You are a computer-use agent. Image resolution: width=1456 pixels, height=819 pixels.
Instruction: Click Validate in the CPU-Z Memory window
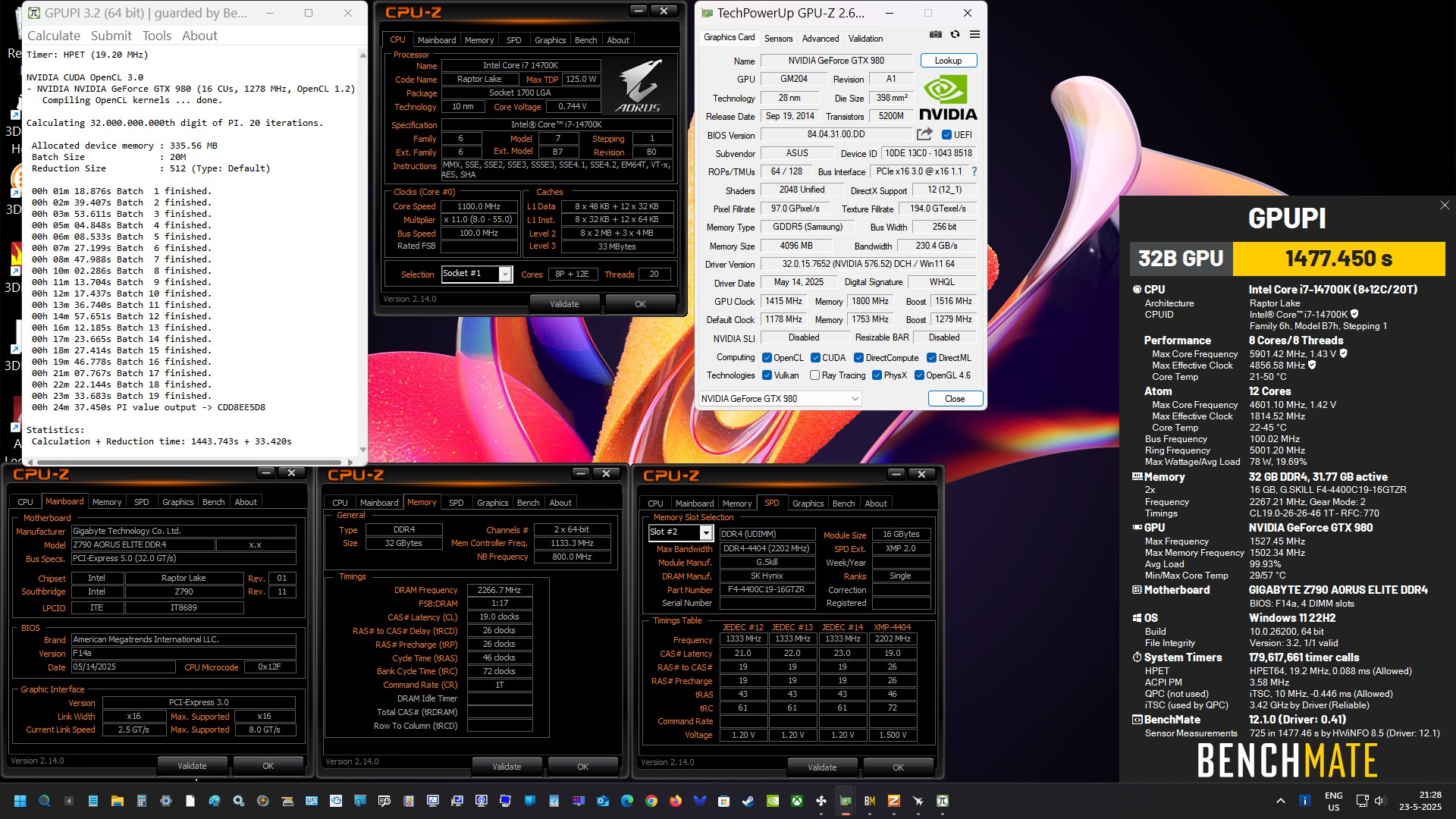point(507,767)
